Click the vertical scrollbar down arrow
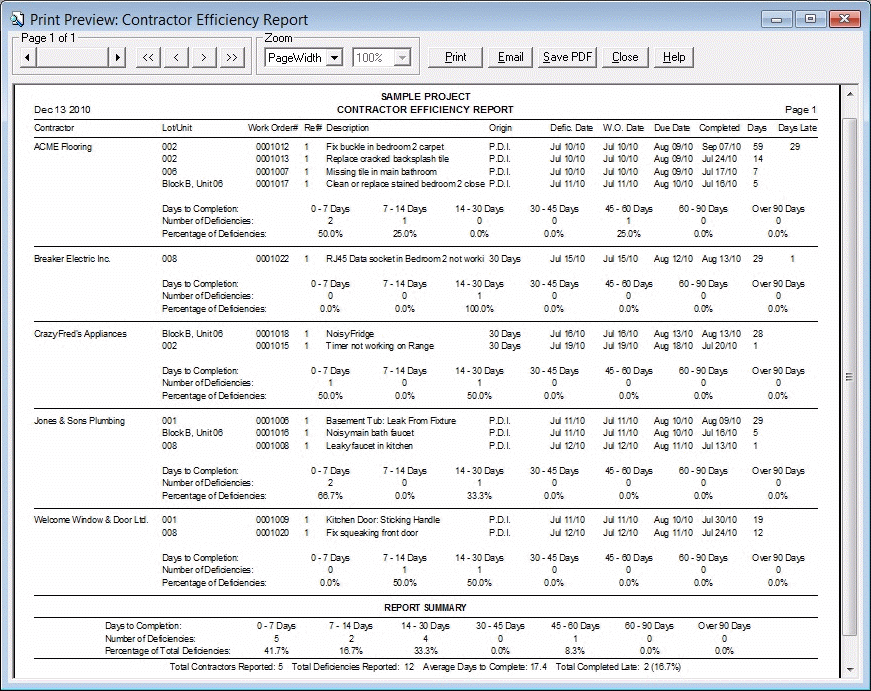Viewport: 871px width, 691px height. point(850,669)
